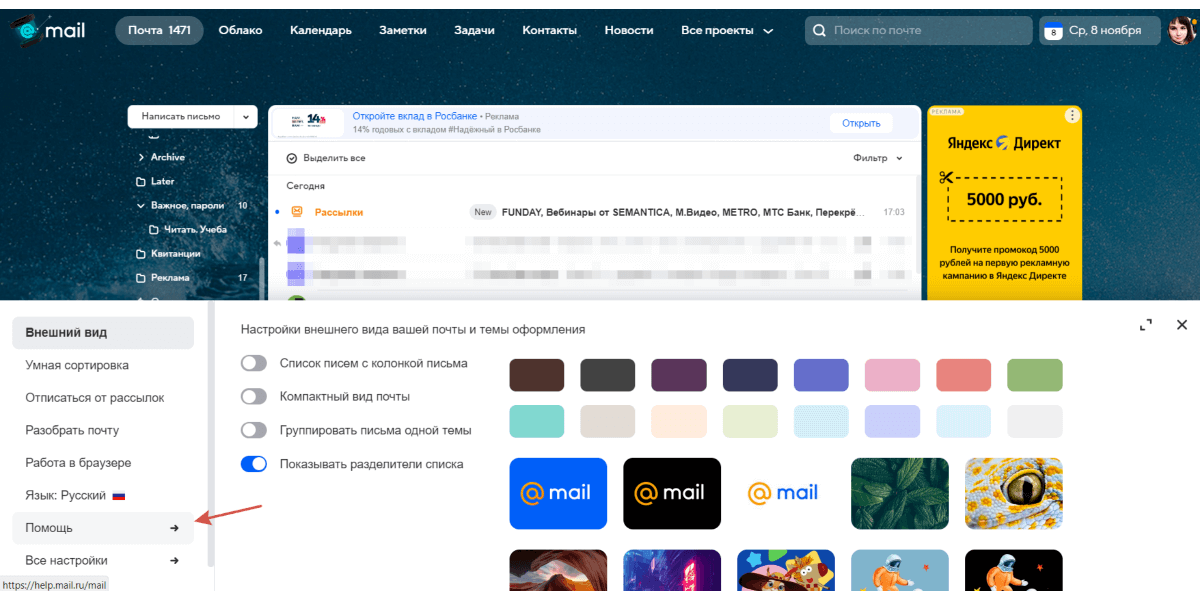Open the Рассылки category folder icon
Image resolution: width=1200 pixels, height=600 pixels.
click(x=297, y=212)
